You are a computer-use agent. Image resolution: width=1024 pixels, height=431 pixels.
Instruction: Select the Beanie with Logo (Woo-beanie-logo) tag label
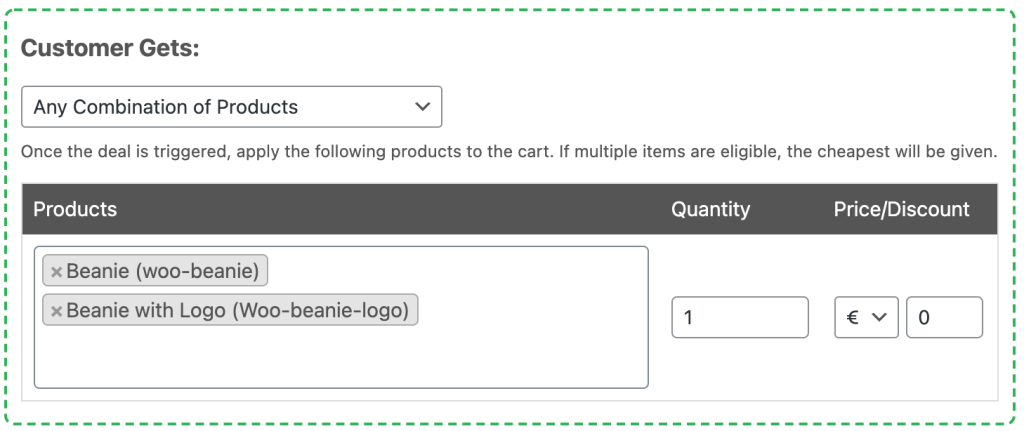(238, 311)
